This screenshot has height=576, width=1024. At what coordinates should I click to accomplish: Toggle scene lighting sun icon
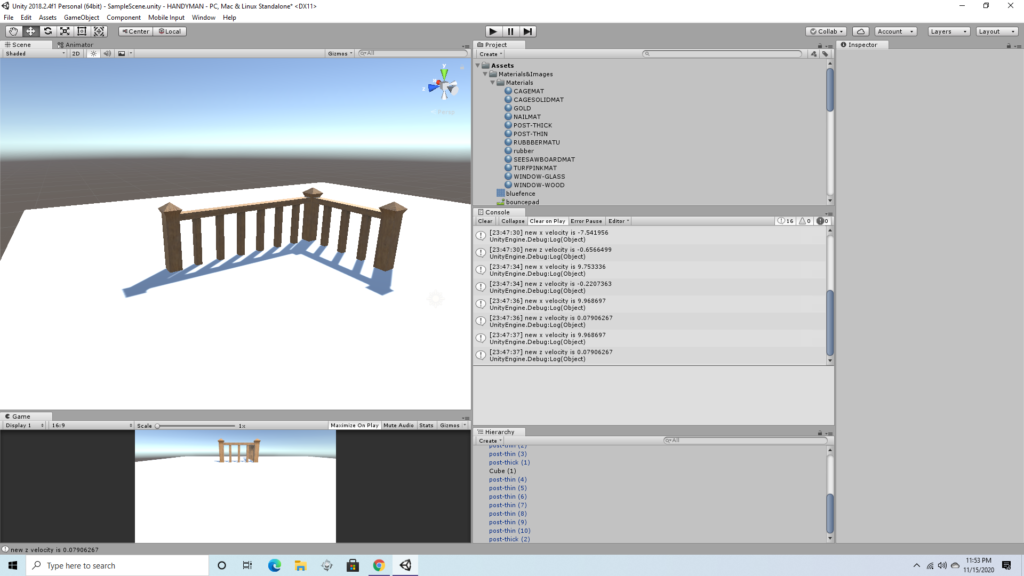click(92, 53)
